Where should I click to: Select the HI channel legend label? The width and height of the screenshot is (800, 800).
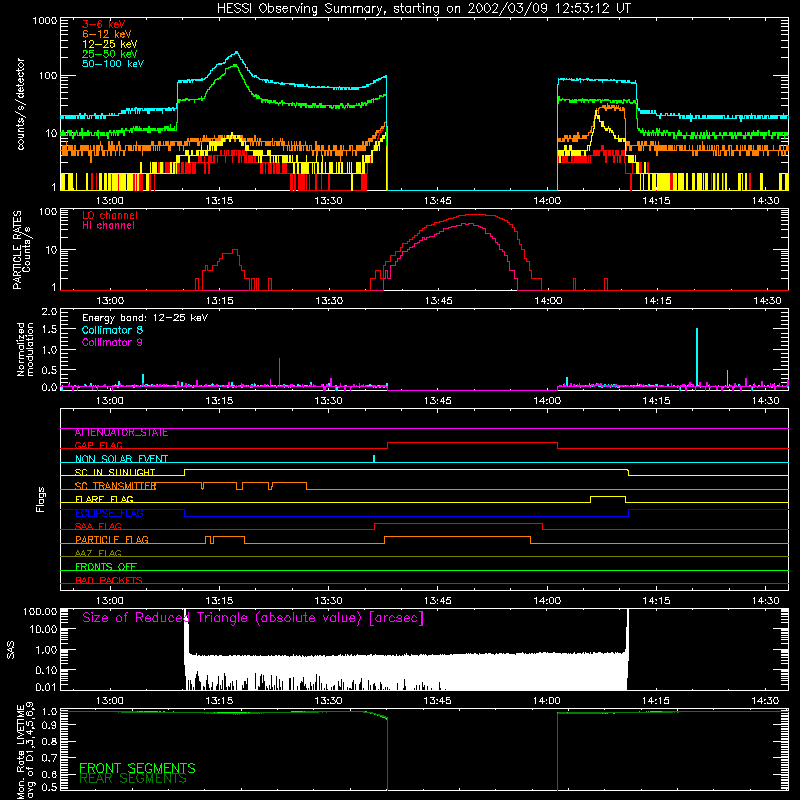108,226
